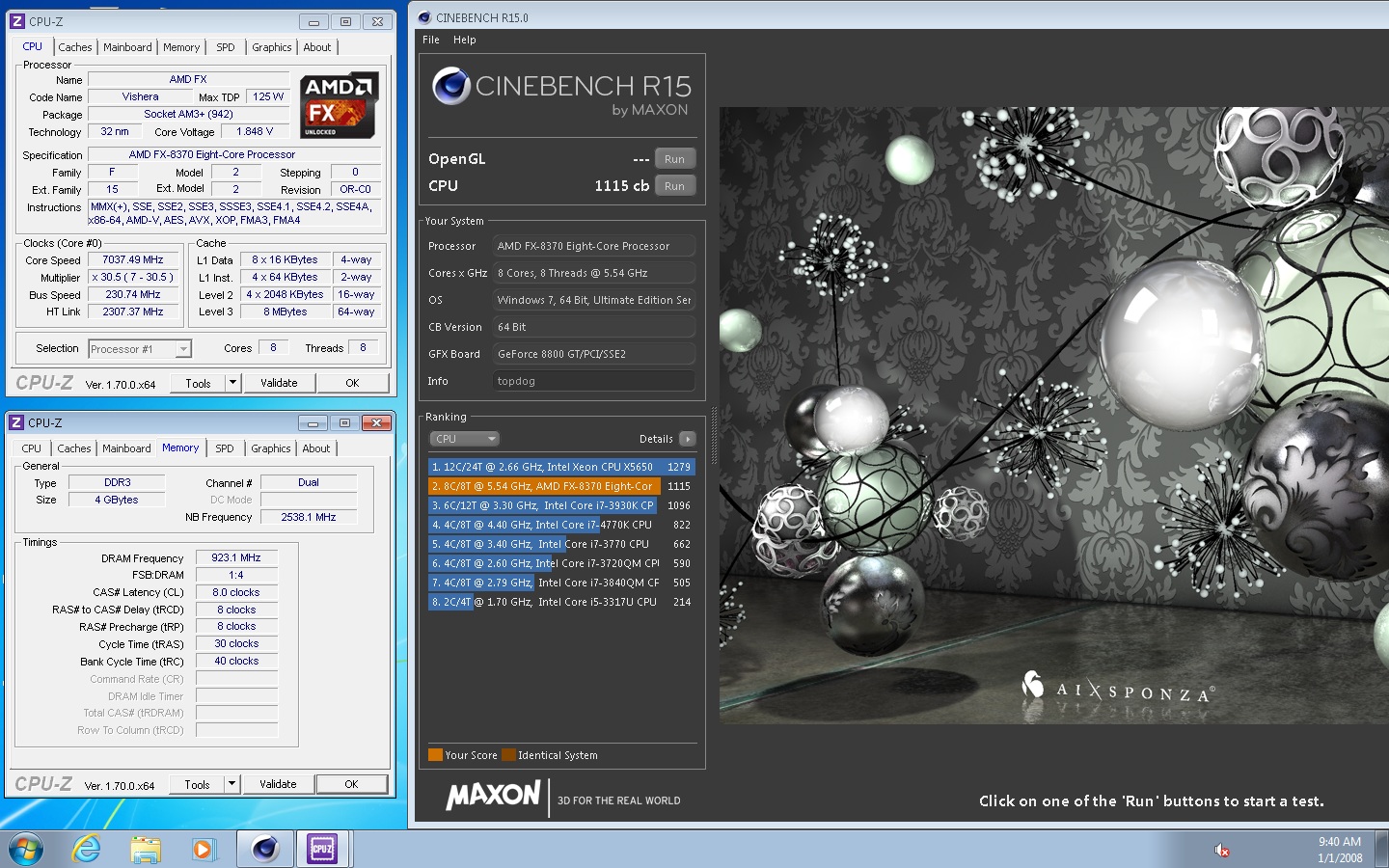Switch to Memory tab in top CPU-Z window
The height and width of the screenshot is (868, 1389).
[181, 47]
